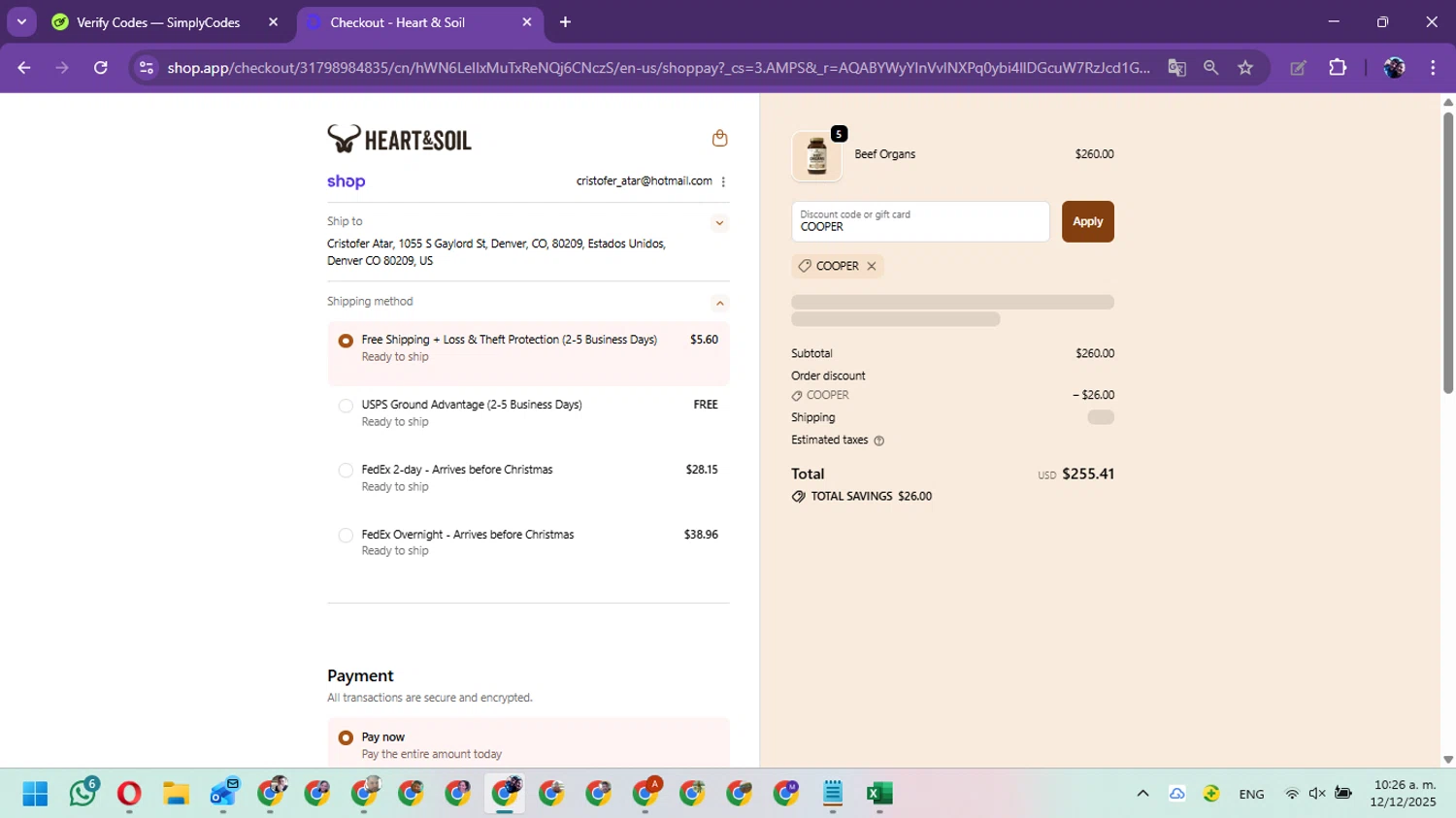Collapse the Shipping method section
1456x818 pixels.
click(x=719, y=303)
